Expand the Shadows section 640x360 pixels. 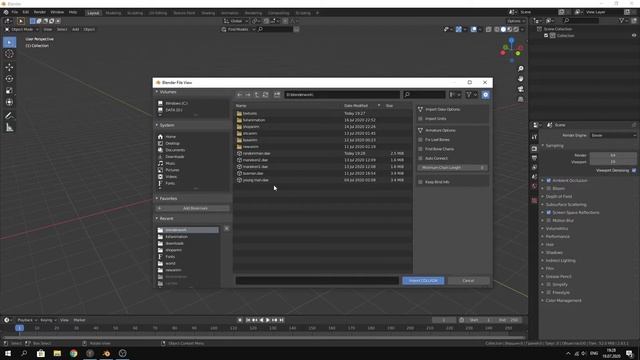[x=554, y=253]
